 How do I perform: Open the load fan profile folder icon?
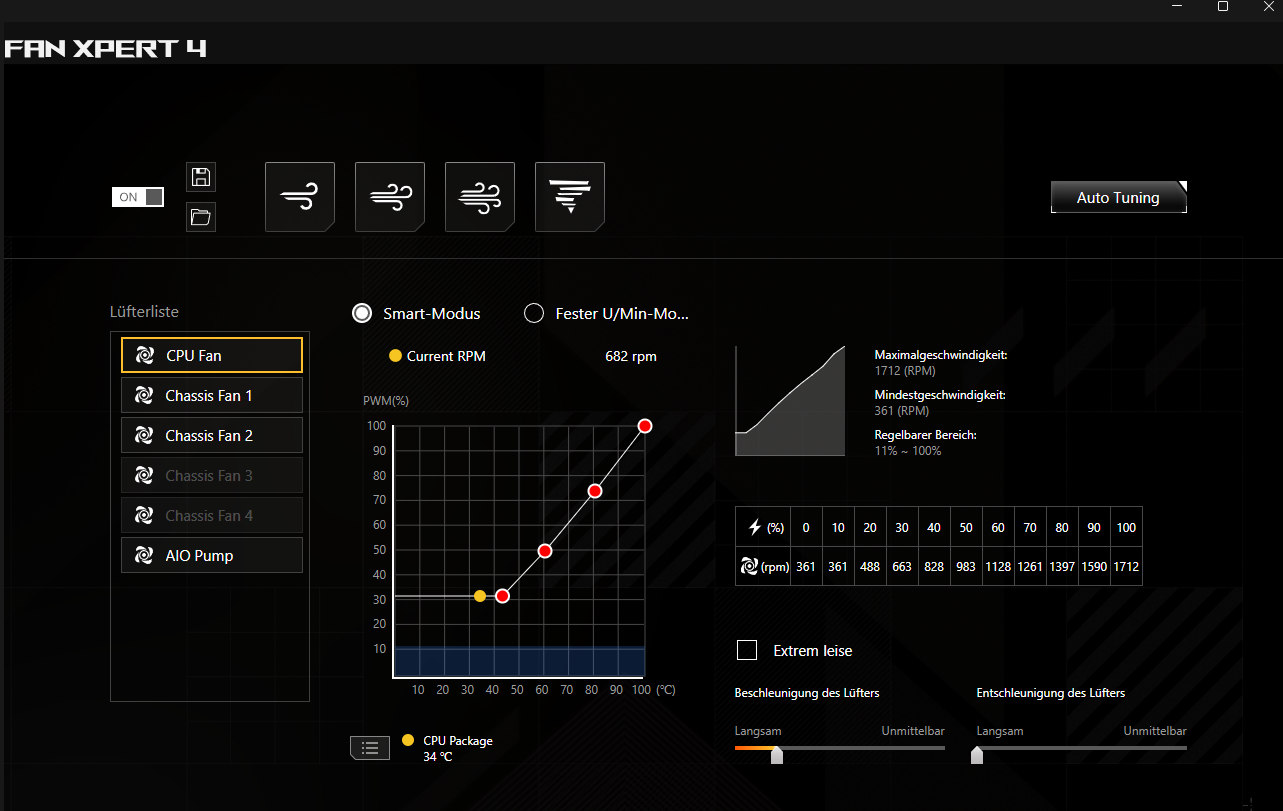pyautogui.click(x=200, y=217)
